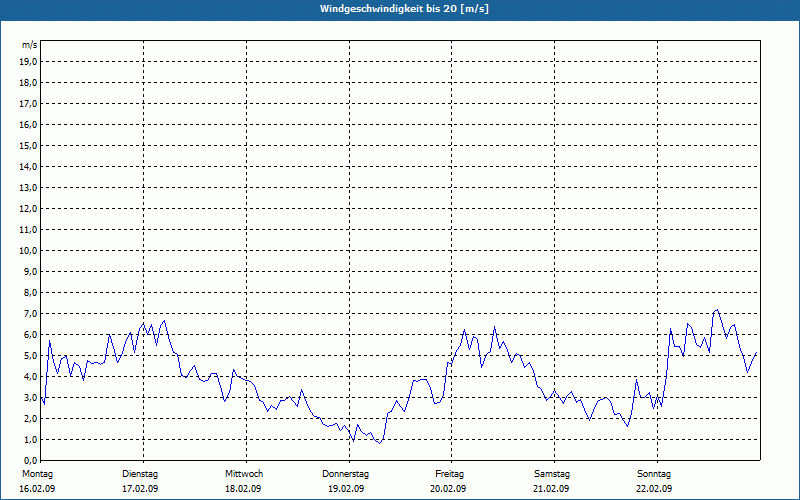Click the 12,0 axis value
The width and height of the screenshot is (800, 500).
[29, 209]
